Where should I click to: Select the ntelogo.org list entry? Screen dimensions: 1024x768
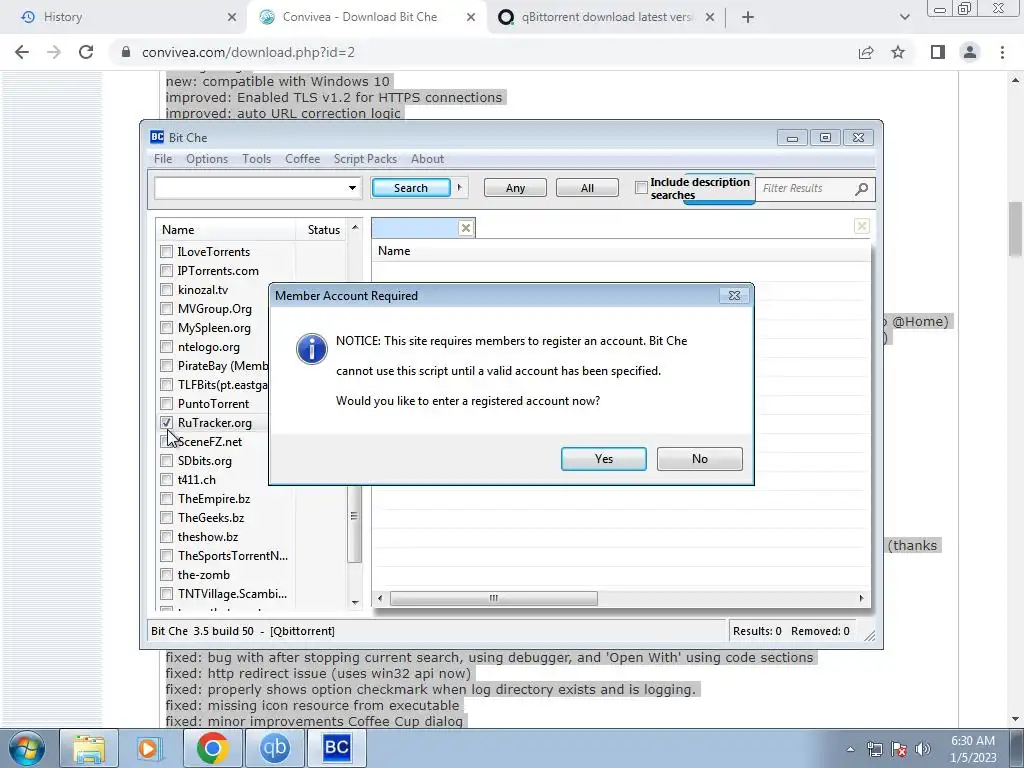click(x=208, y=347)
